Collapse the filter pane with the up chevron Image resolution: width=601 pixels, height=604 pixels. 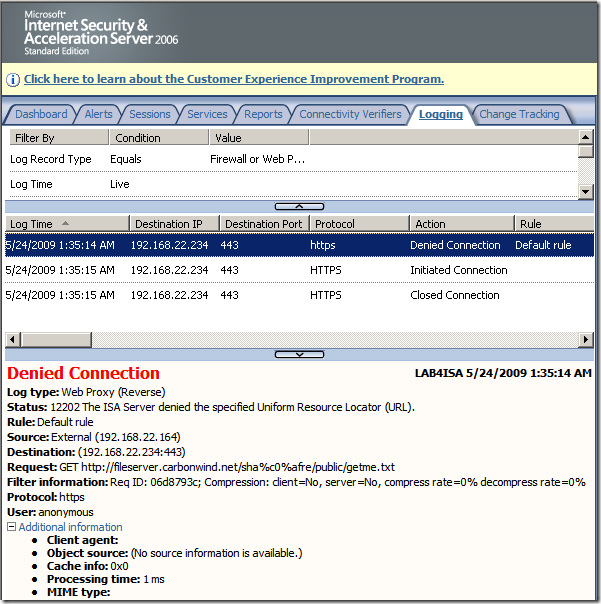click(x=298, y=205)
